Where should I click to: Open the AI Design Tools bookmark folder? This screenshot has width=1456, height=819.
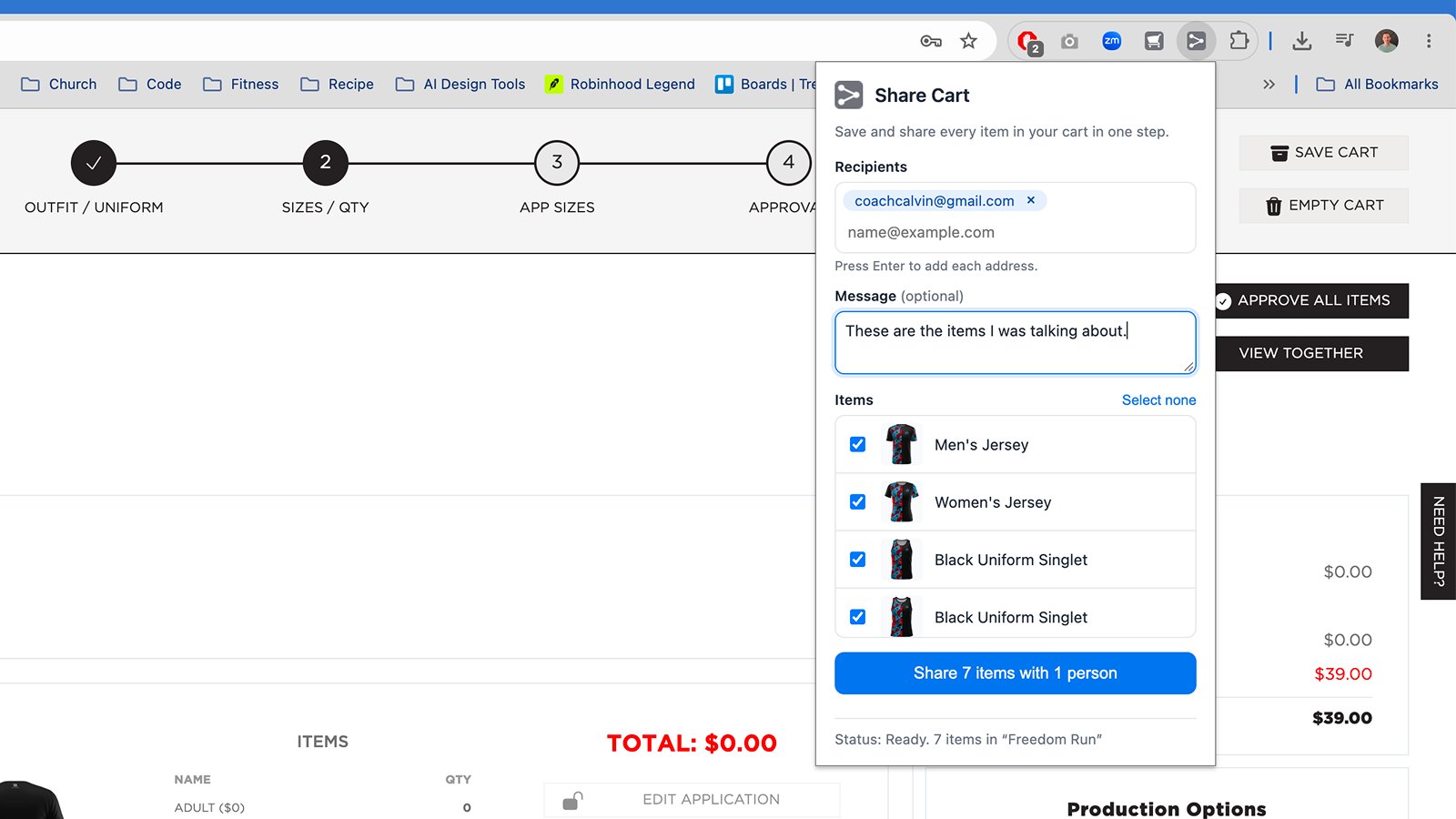point(460,84)
